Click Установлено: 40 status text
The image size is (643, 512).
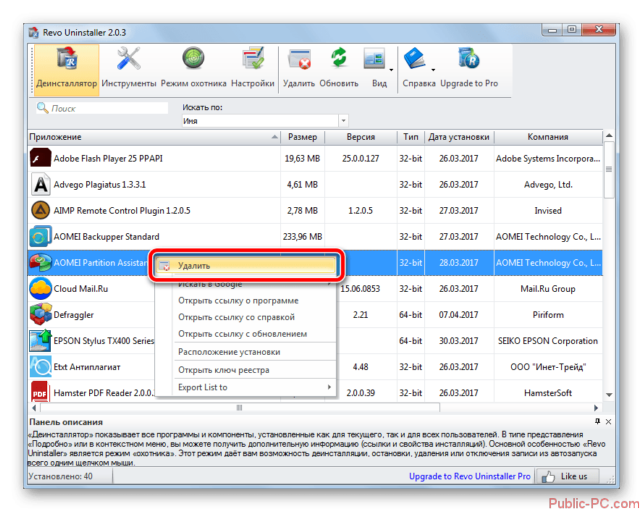(61, 476)
